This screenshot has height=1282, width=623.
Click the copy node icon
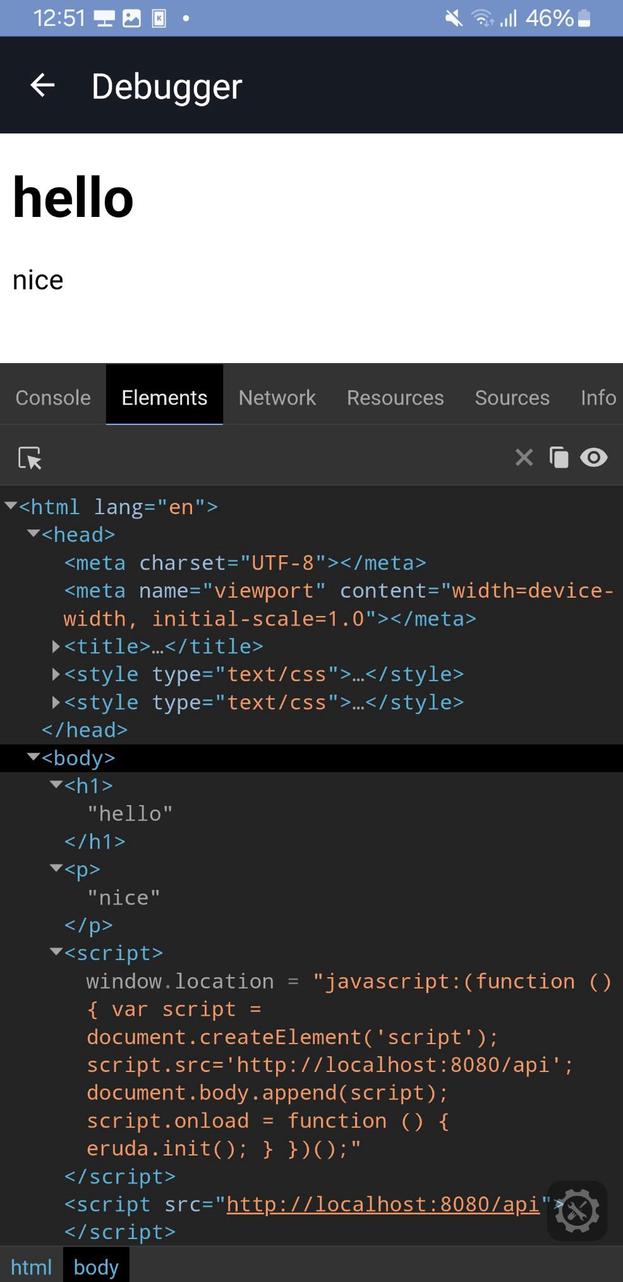pos(560,457)
